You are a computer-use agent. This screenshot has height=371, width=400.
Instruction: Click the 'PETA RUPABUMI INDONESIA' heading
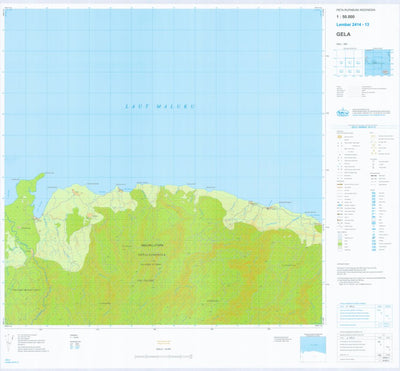pyautogui.click(x=355, y=10)
